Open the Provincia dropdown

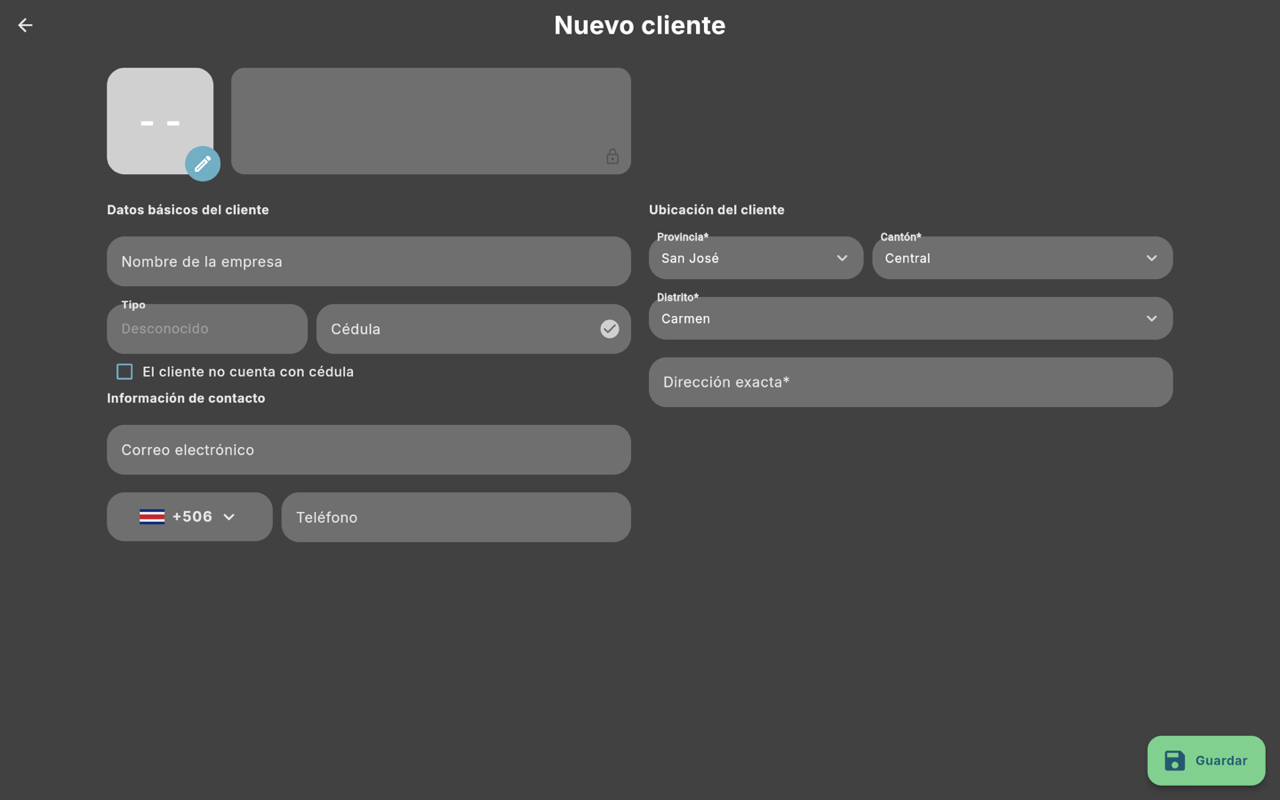click(756, 258)
